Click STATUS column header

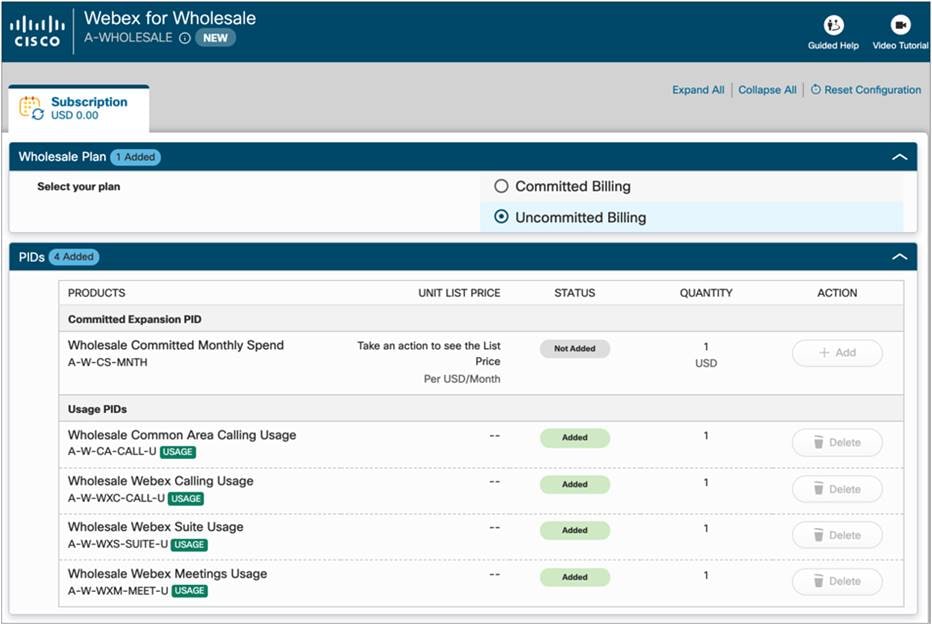(x=575, y=293)
